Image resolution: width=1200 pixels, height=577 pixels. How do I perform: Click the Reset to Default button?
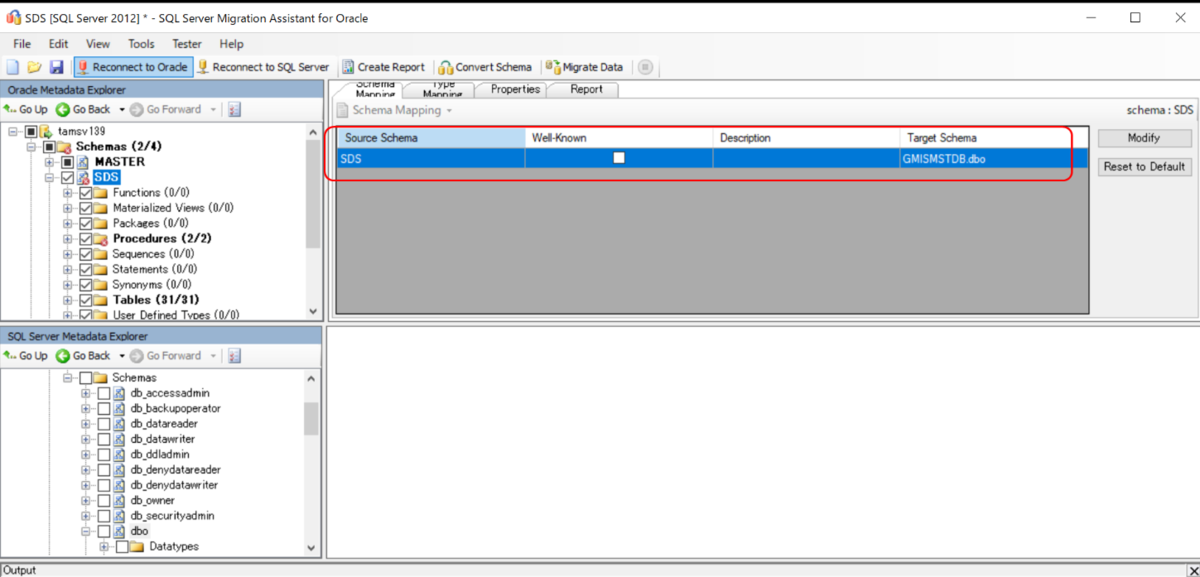(x=1144, y=167)
